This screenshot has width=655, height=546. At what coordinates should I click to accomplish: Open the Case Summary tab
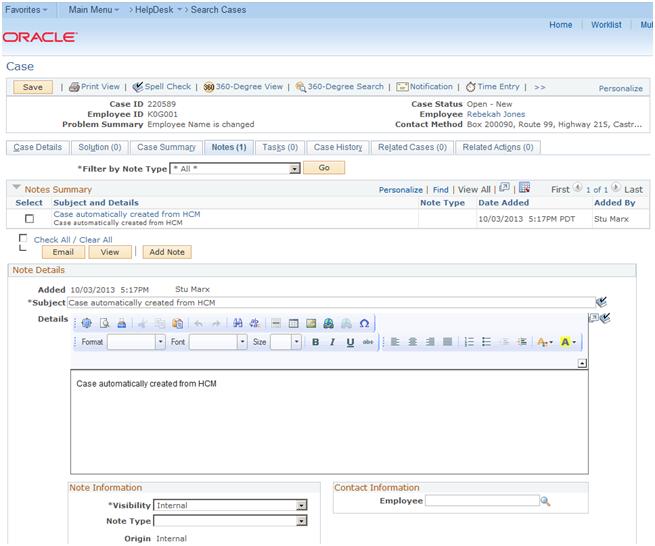click(166, 147)
